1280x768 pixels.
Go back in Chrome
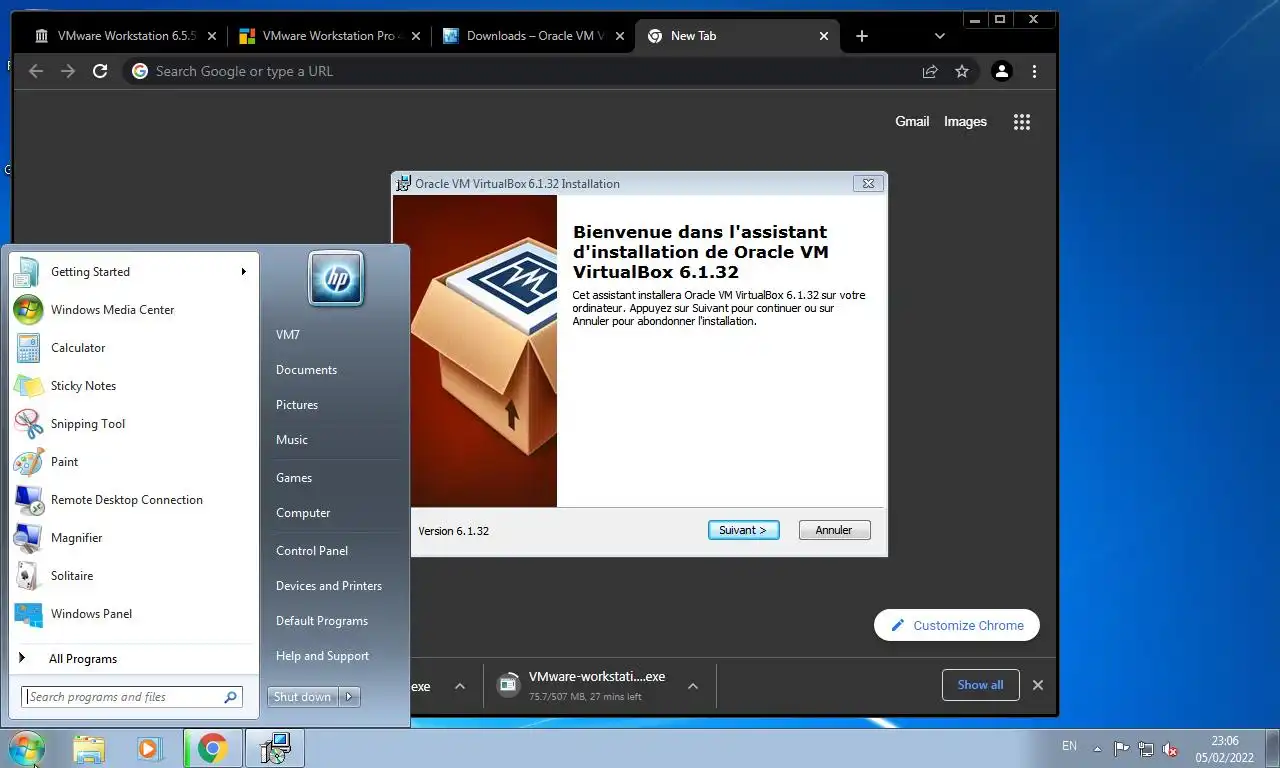(36, 71)
